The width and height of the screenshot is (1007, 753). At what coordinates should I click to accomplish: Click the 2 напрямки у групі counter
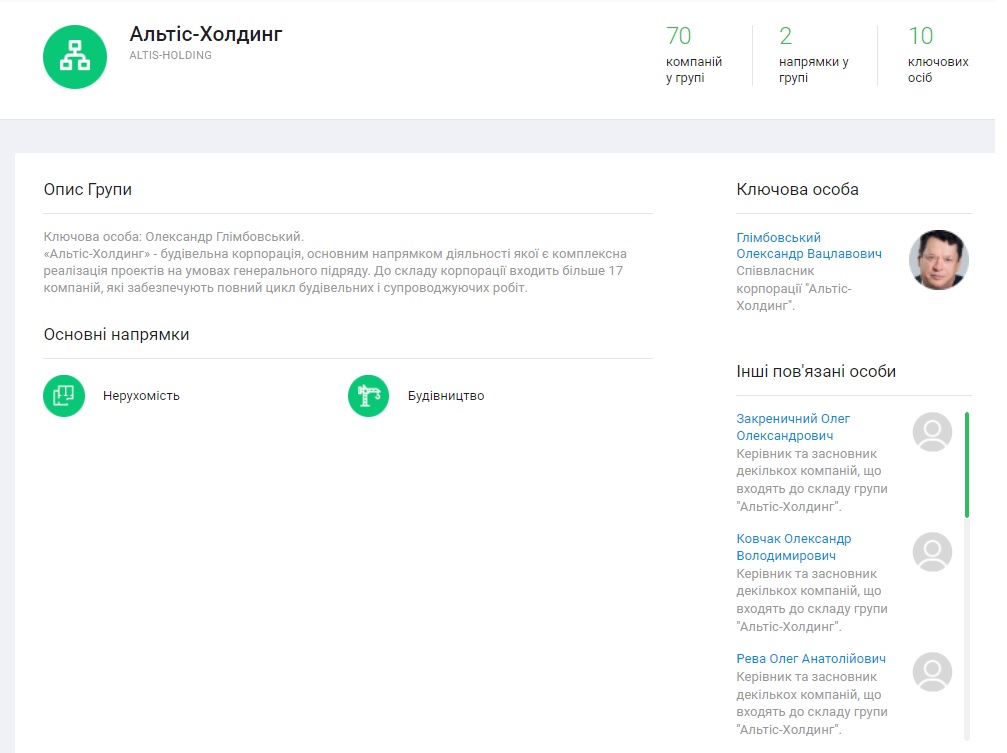(813, 55)
